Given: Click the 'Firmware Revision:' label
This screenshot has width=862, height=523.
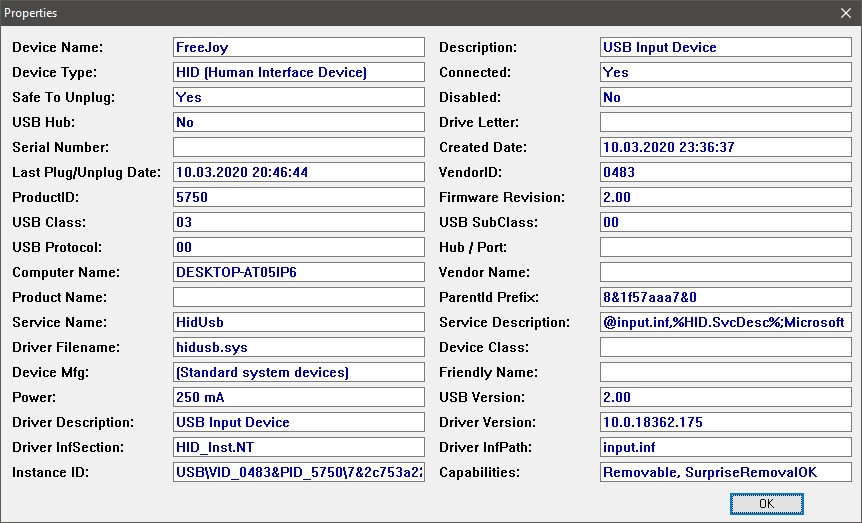Looking at the screenshot, I should (x=502, y=197).
